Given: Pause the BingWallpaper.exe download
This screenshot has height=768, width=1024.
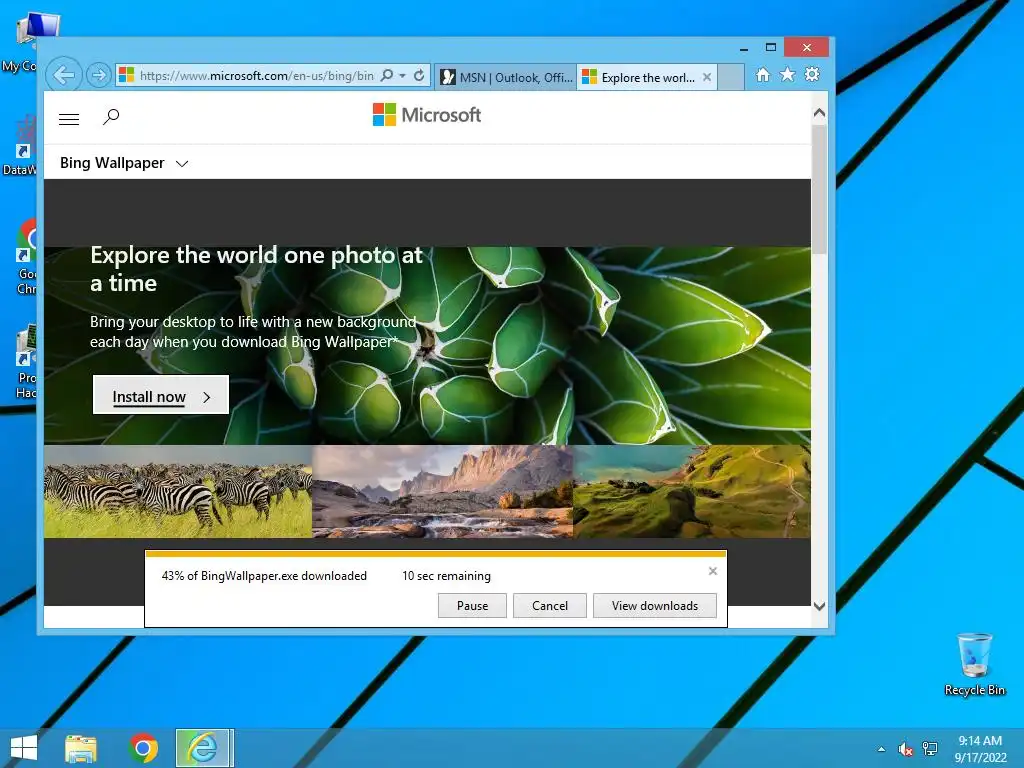Looking at the screenshot, I should [x=472, y=605].
